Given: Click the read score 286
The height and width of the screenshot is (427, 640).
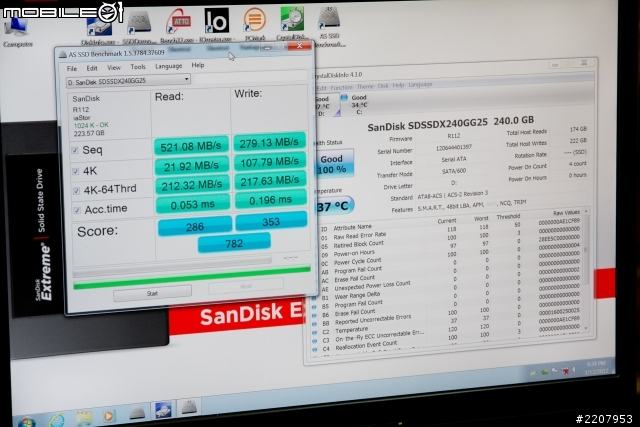Looking at the screenshot, I should point(195,227).
